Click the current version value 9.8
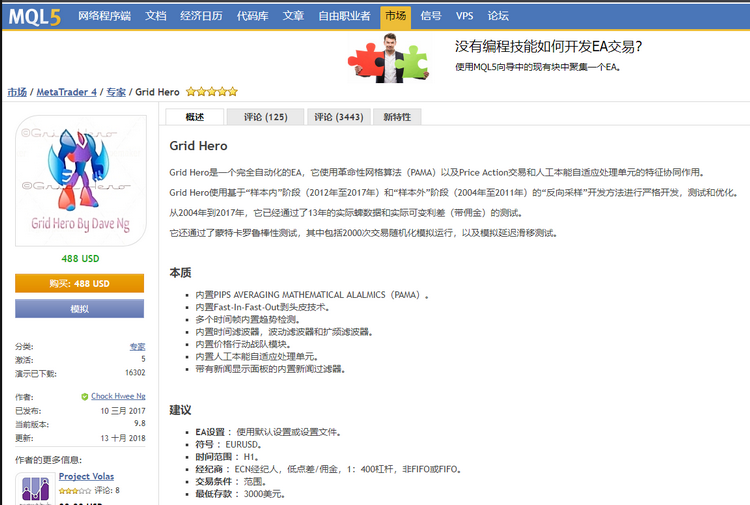Screen dimensions: 750x505 pyautogui.click(x=140, y=423)
